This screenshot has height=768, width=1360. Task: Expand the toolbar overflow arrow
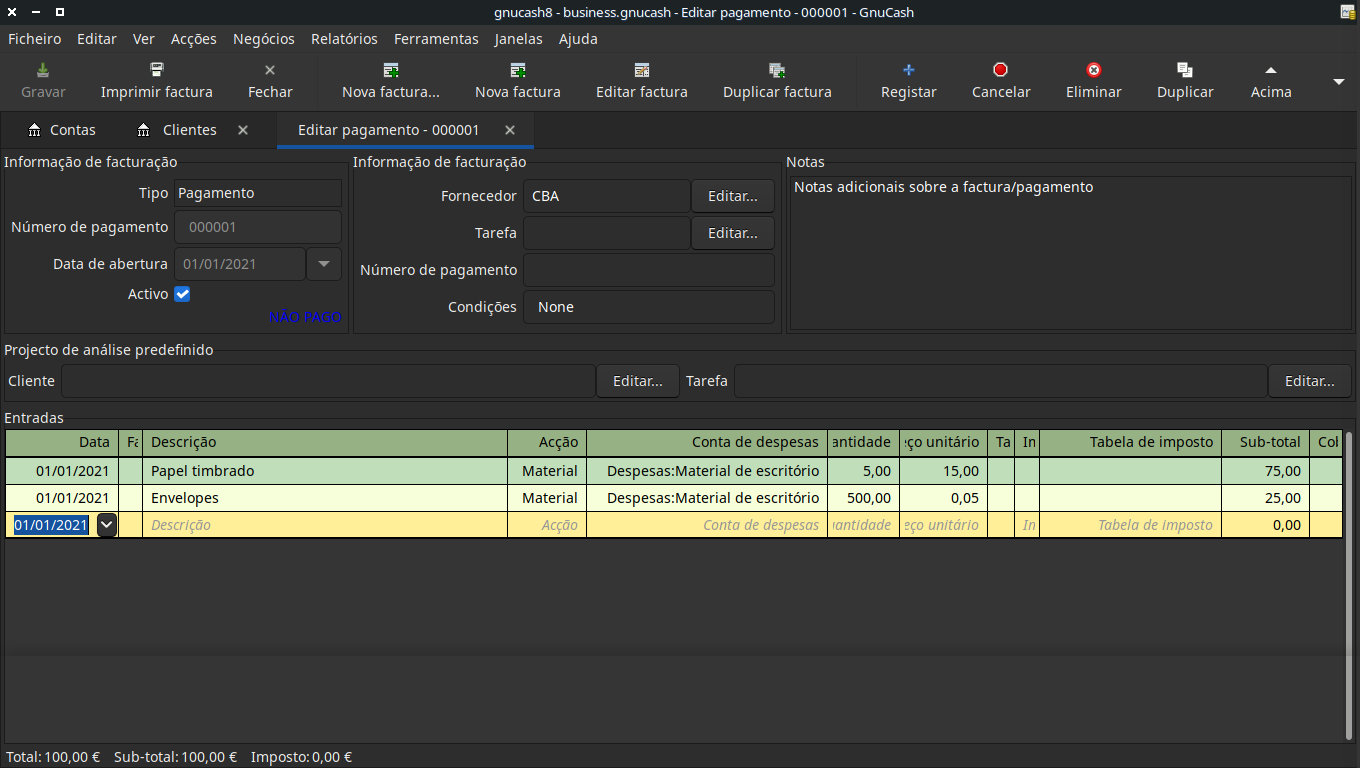point(1339,81)
